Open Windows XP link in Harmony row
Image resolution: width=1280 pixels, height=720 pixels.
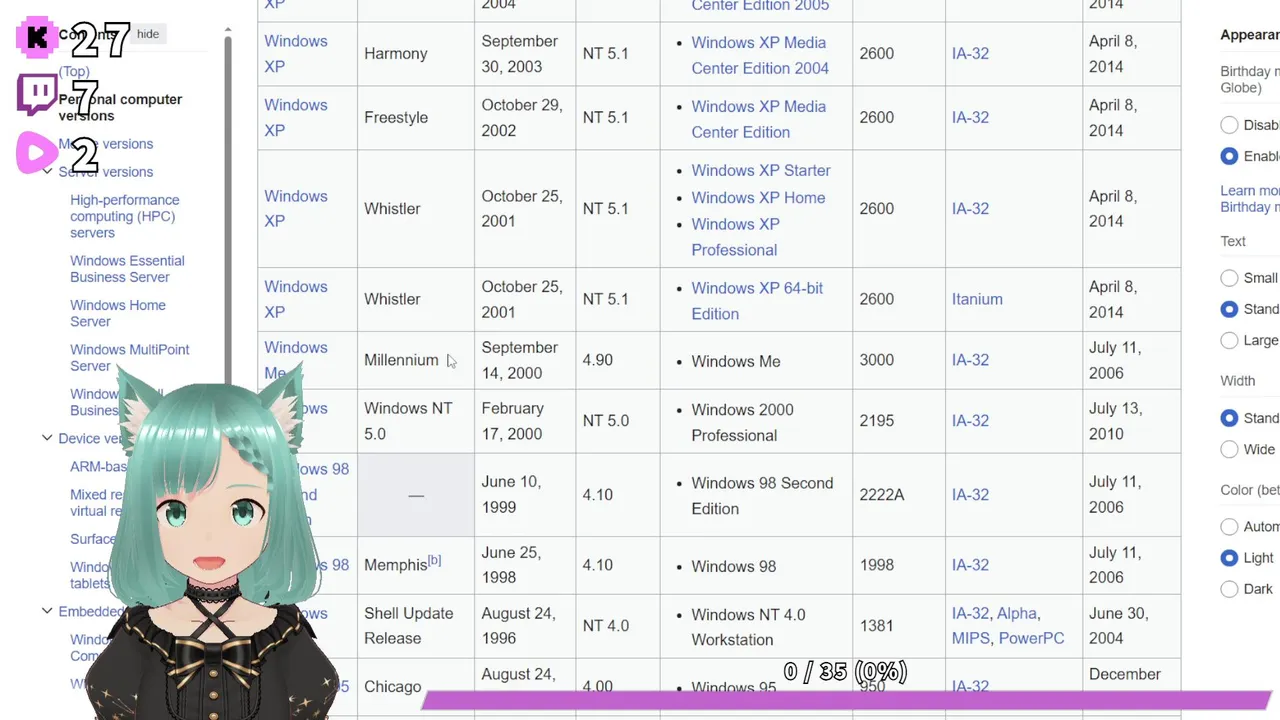coord(296,54)
